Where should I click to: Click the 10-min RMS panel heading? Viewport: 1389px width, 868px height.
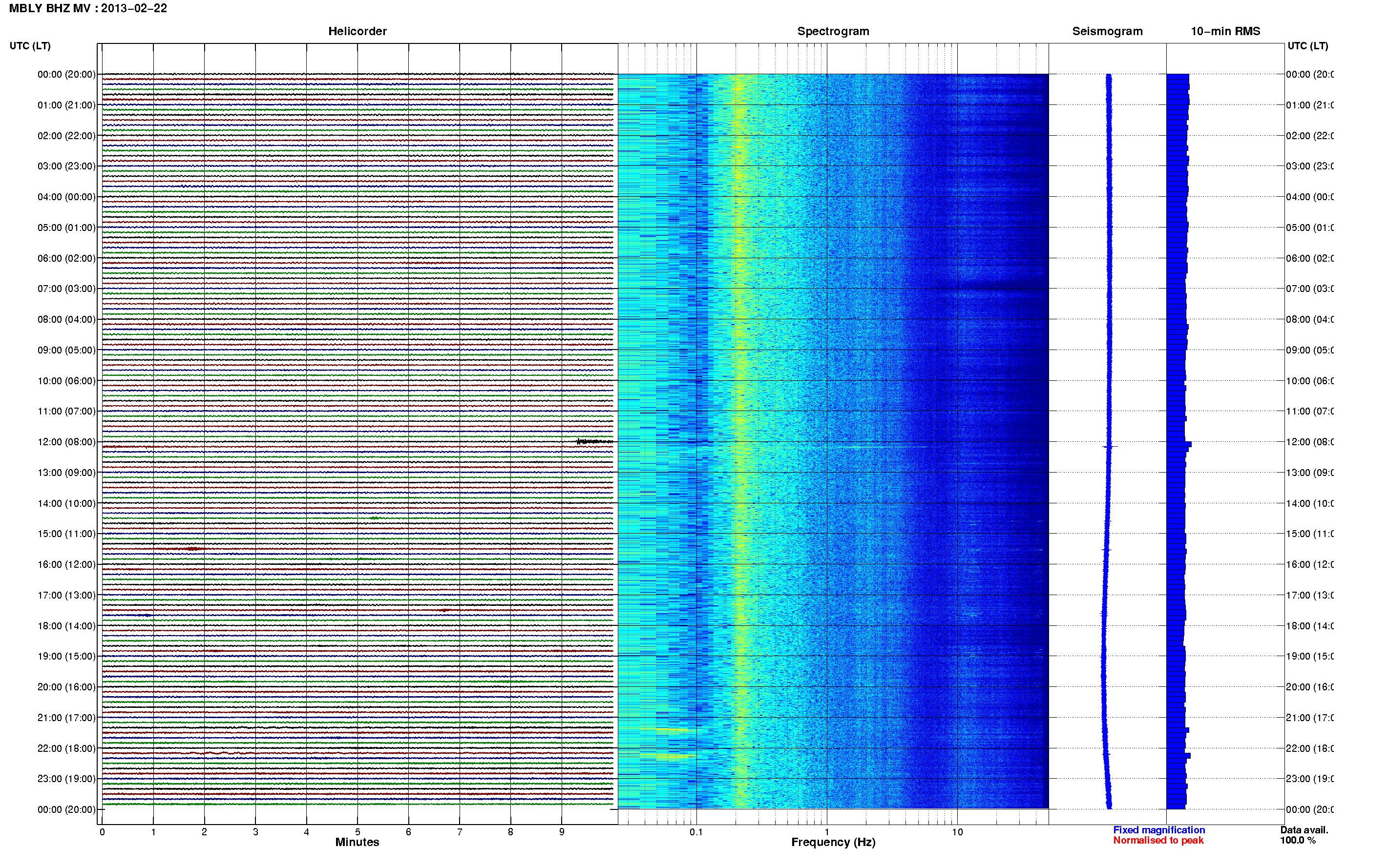1225,31
